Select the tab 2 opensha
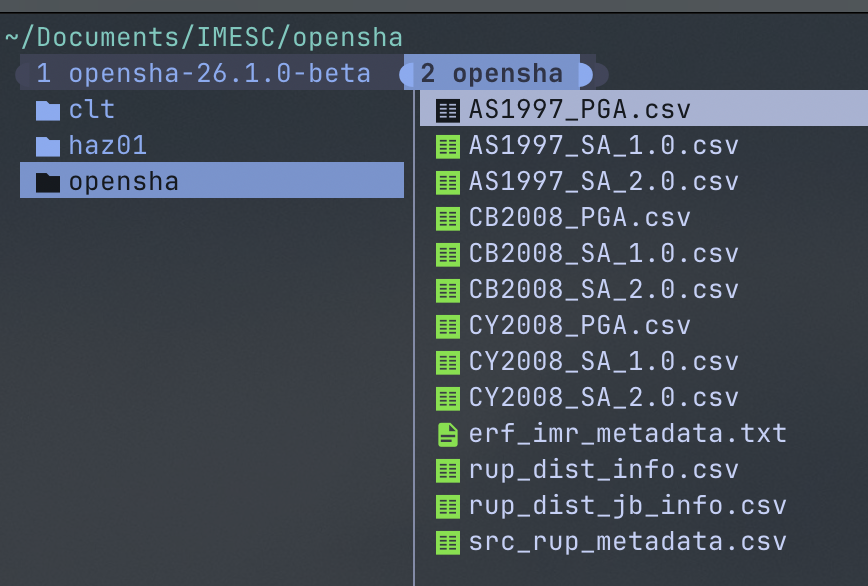Screen dimensions: 868x586 tap(492, 74)
